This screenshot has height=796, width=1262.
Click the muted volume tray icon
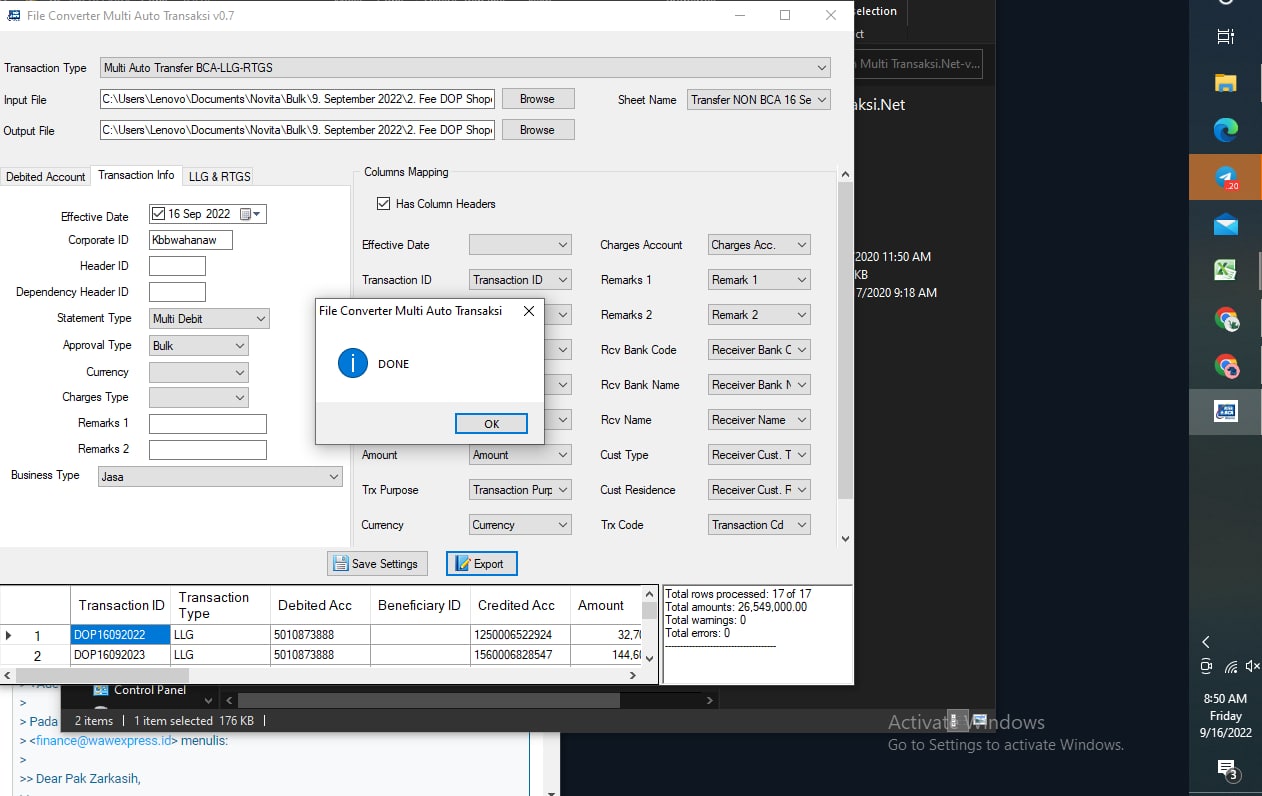[x=1252, y=667]
